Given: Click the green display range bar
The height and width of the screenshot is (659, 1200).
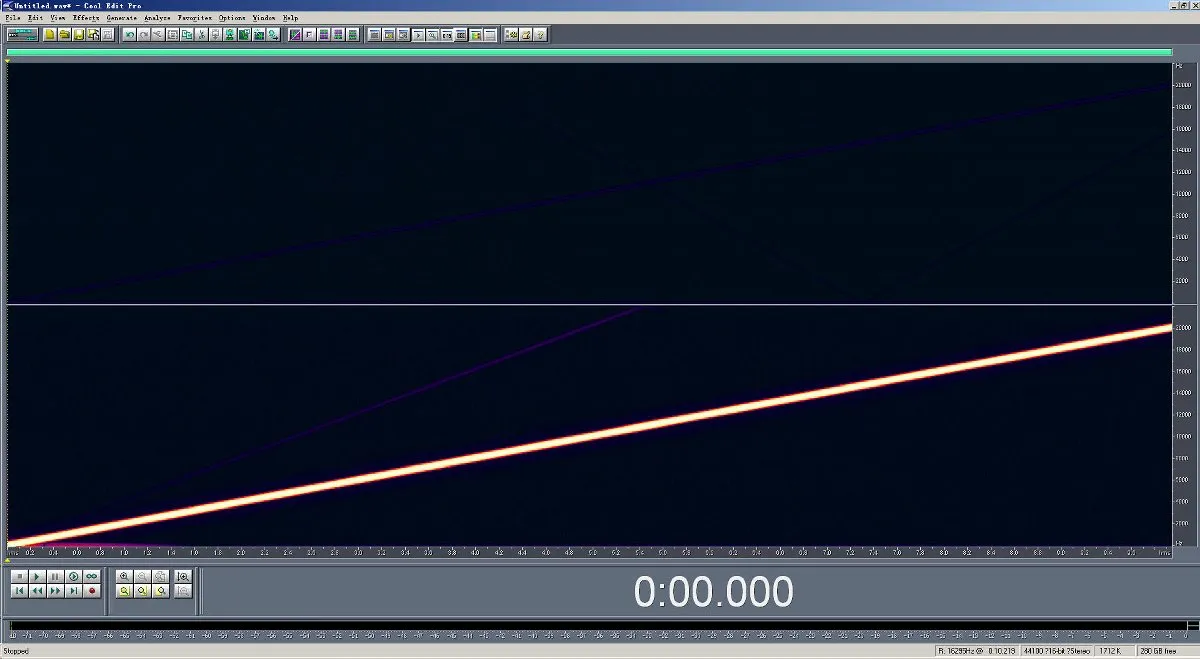Looking at the screenshot, I should click(589, 52).
